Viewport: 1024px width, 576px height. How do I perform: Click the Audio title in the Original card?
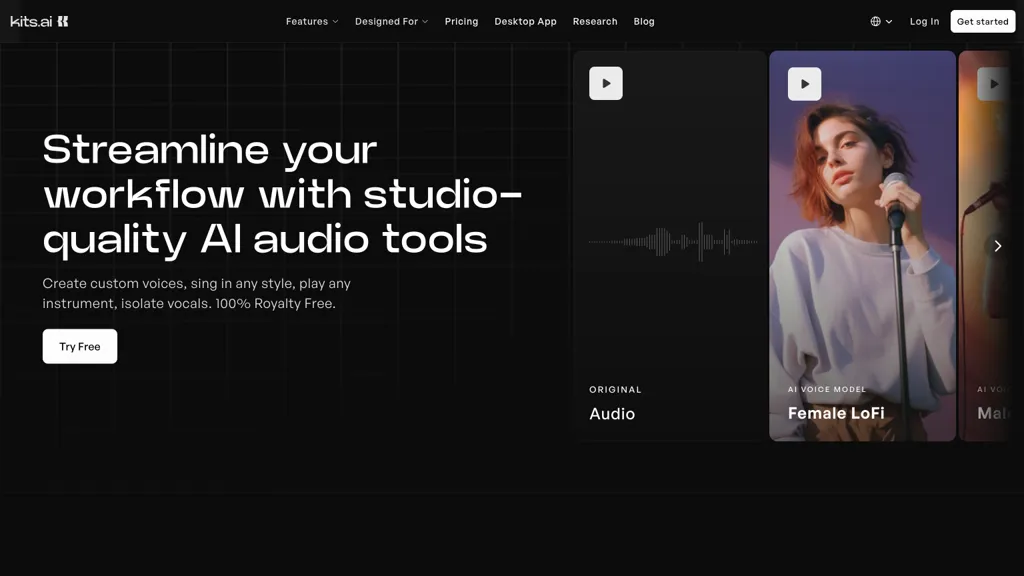(612, 414)
